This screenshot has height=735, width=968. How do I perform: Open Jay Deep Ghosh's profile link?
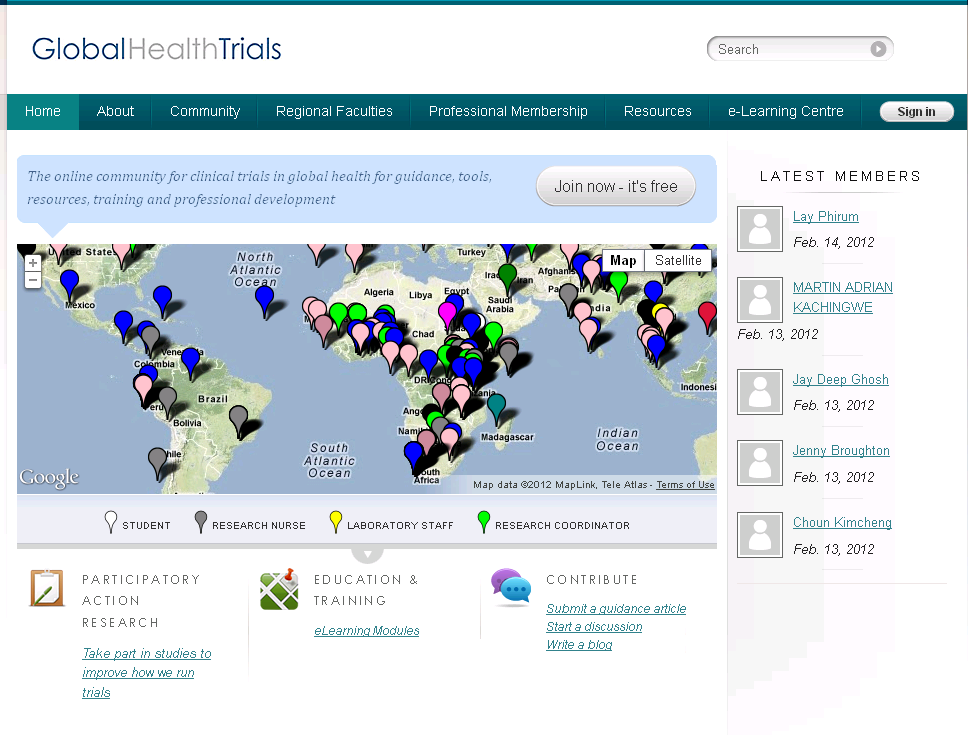point(840,380)
